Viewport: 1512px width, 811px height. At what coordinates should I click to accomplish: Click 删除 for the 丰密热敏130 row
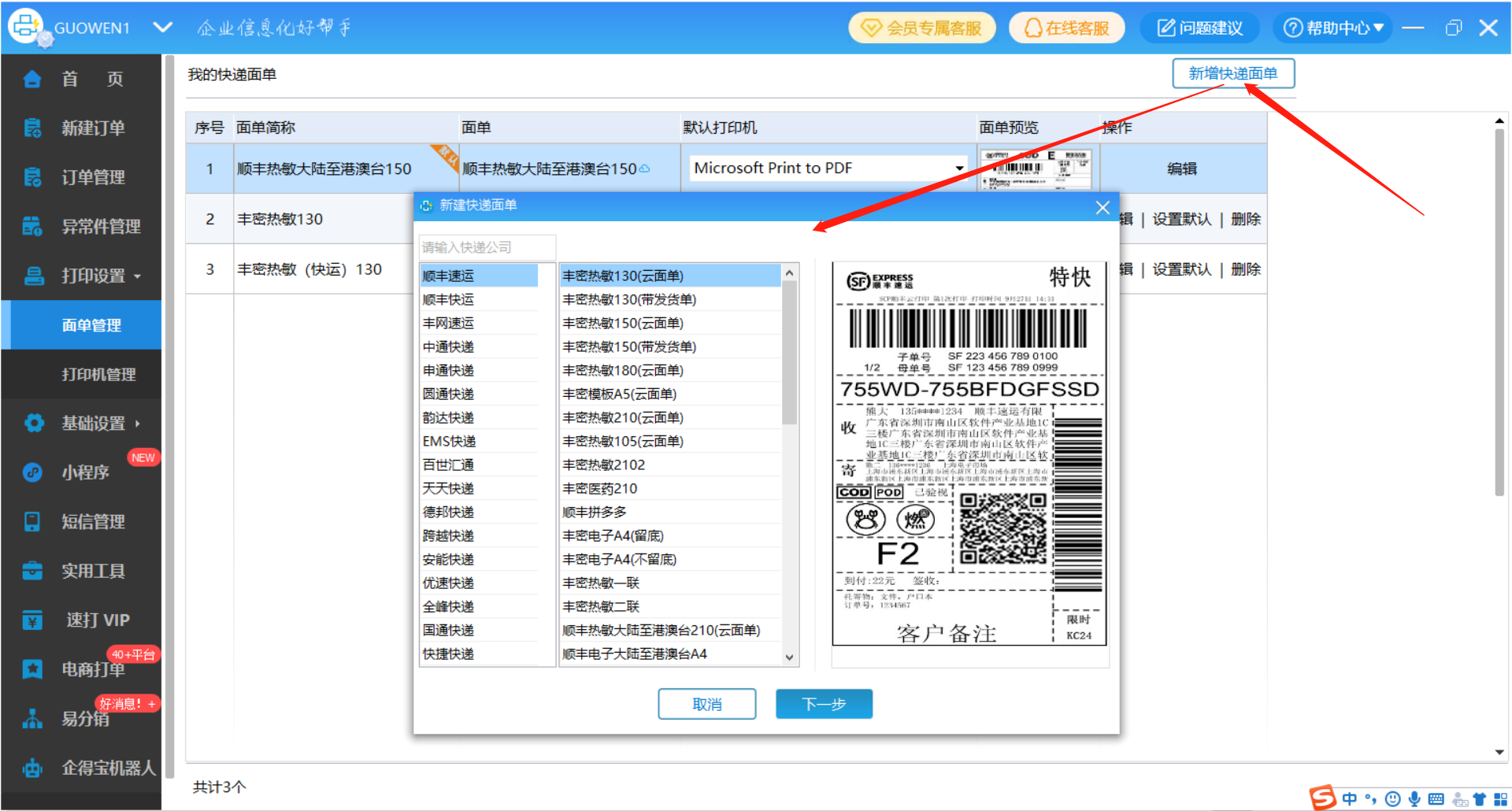pyautogui.click(x=1246, y=219)
